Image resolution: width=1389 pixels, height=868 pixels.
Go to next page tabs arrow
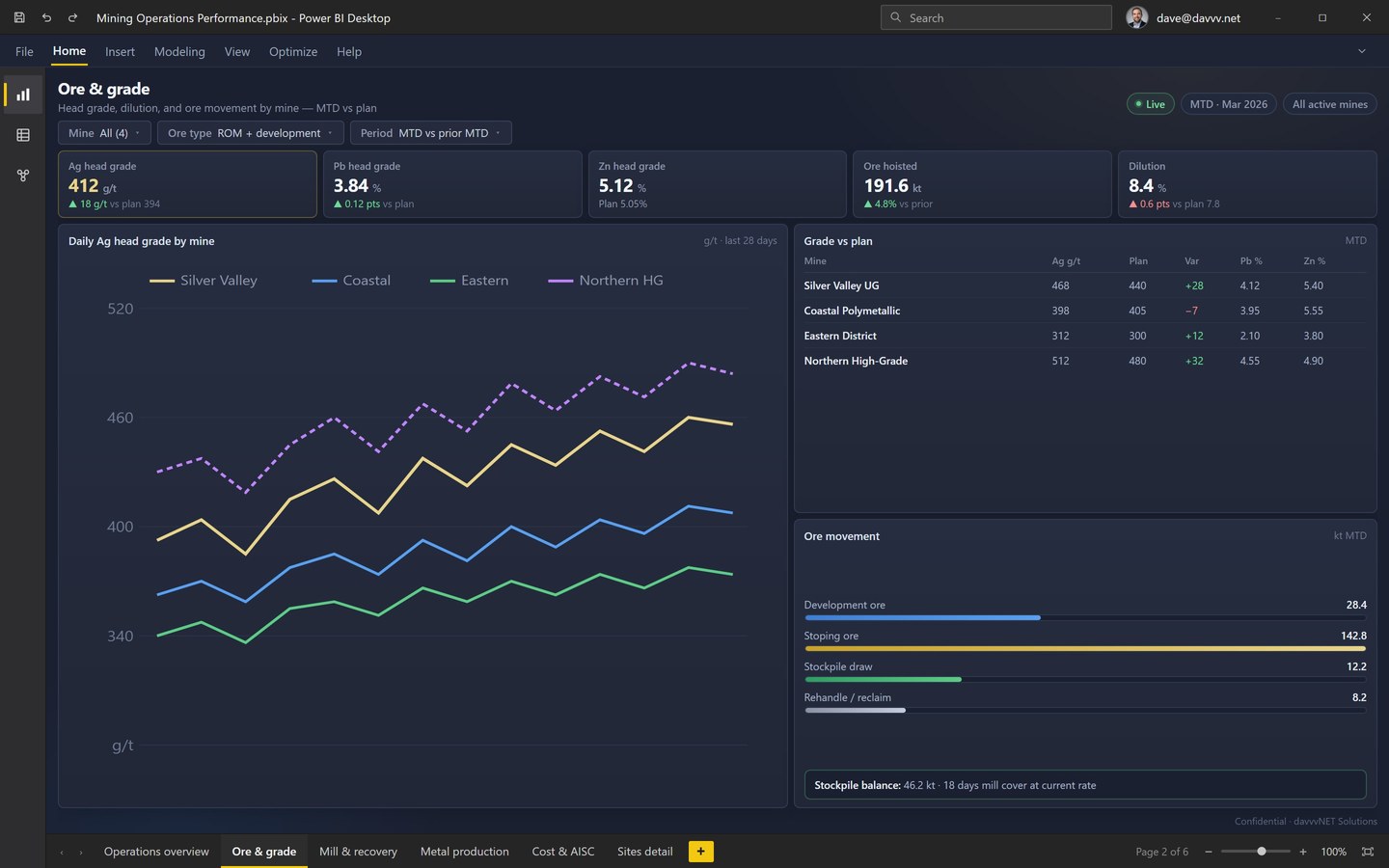point(81,852)
